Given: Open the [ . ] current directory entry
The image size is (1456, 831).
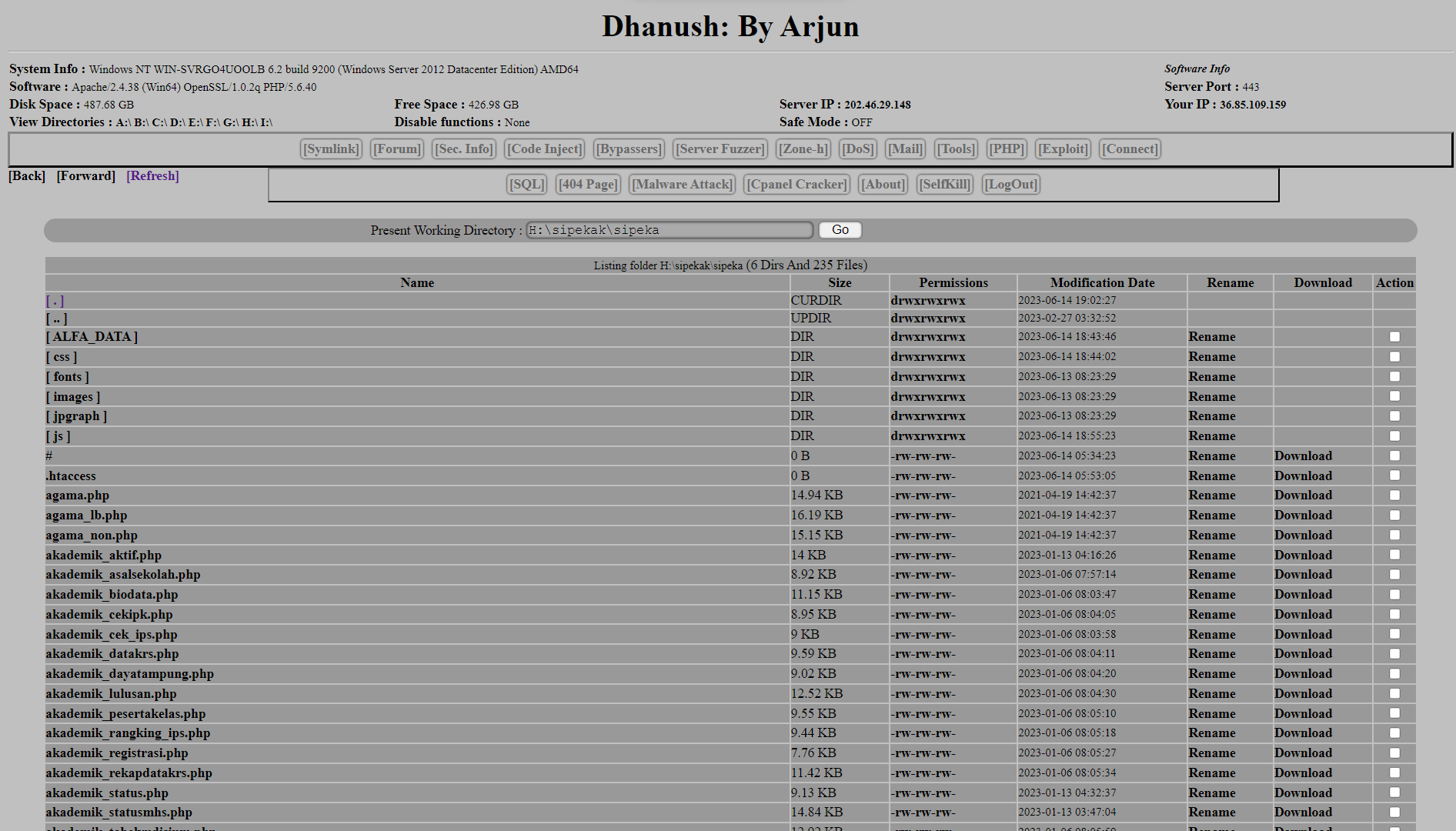Looking at the screenshot, I should [x=55, y=301].
